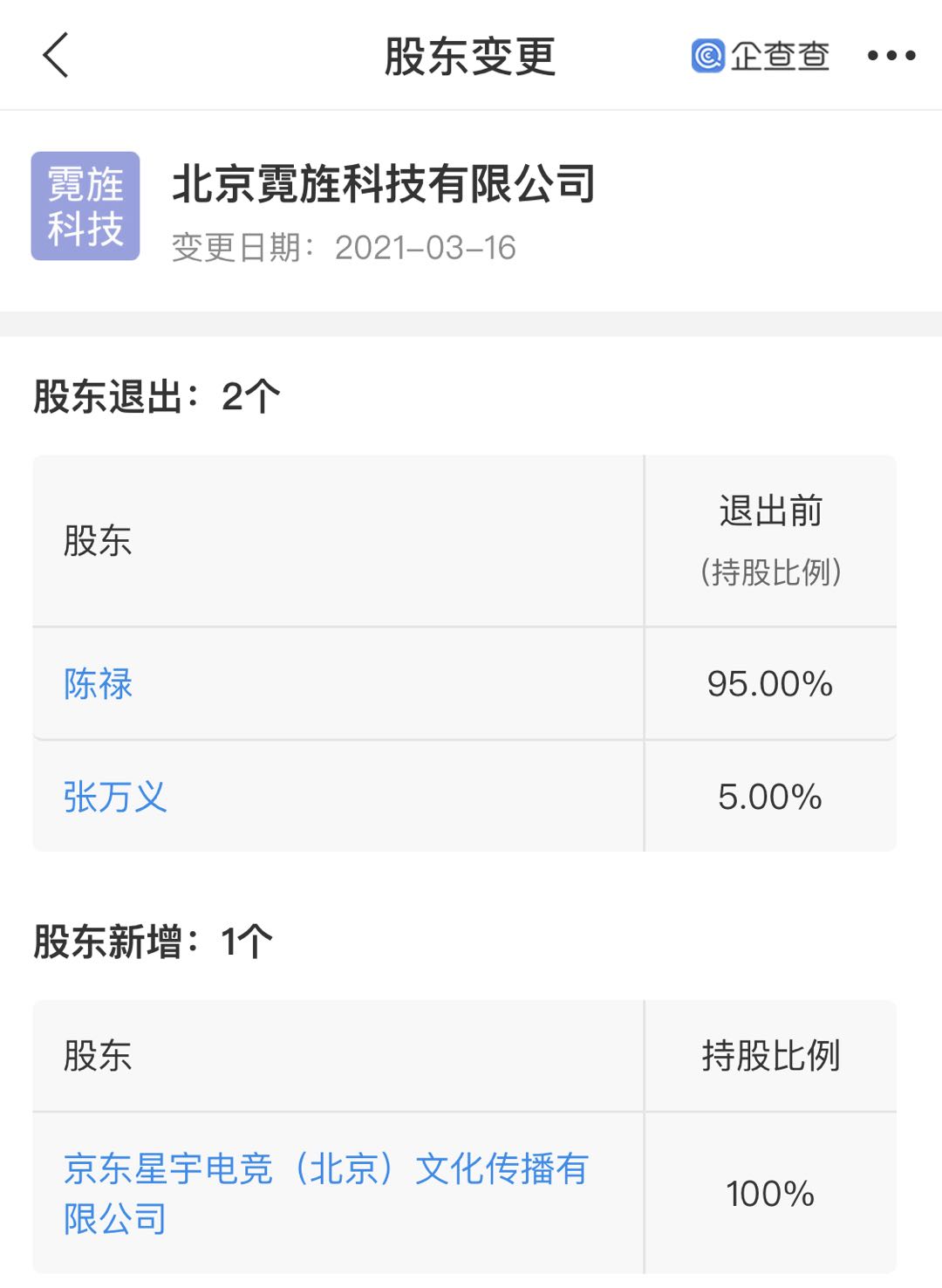Tap the back arrow icon
This screenshot has height=1288, width=942.
pos(56,55)
